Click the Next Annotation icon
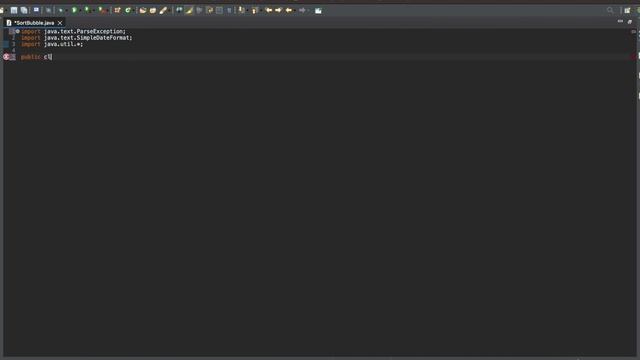This screenshot has width=640, height=360. pos(241,10)
